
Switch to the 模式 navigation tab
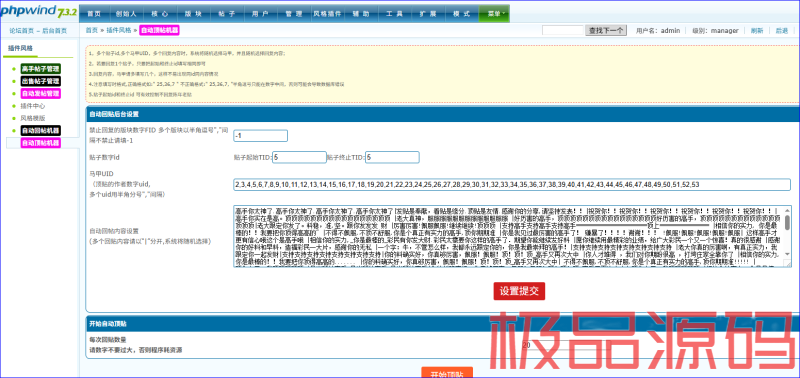pyautogui.click(x=462, y=14)
